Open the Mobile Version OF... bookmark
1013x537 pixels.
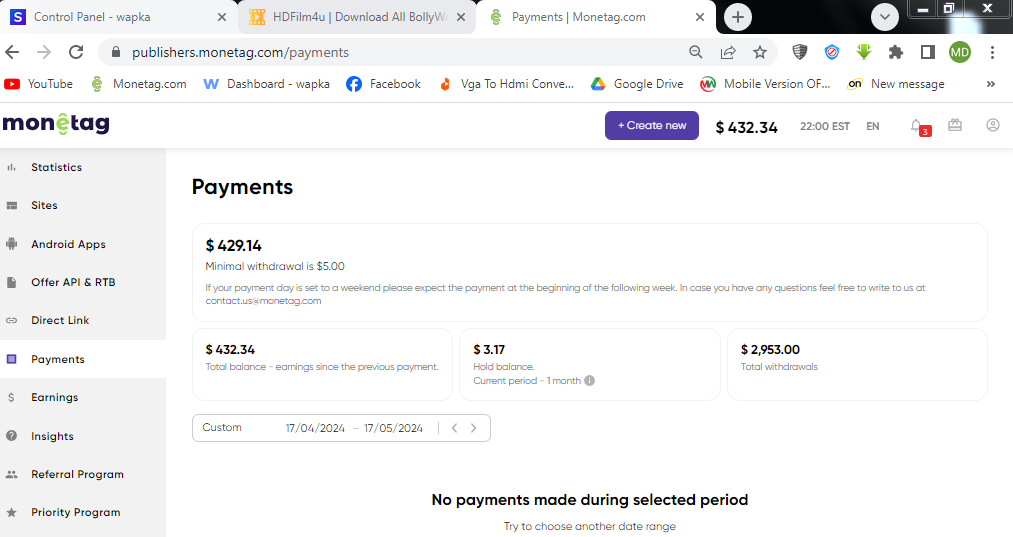point(766,84)
